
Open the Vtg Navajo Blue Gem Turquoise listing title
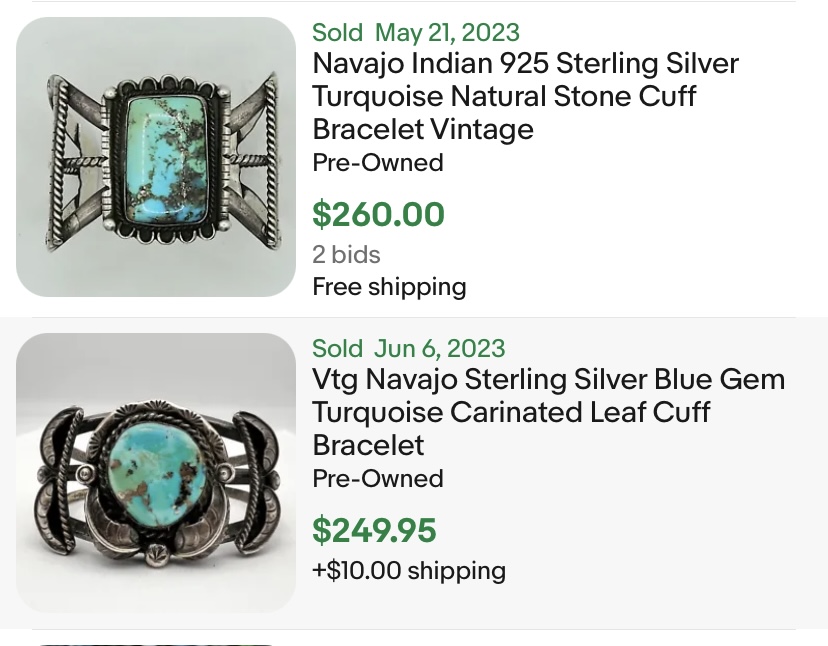tap(548, 380)
